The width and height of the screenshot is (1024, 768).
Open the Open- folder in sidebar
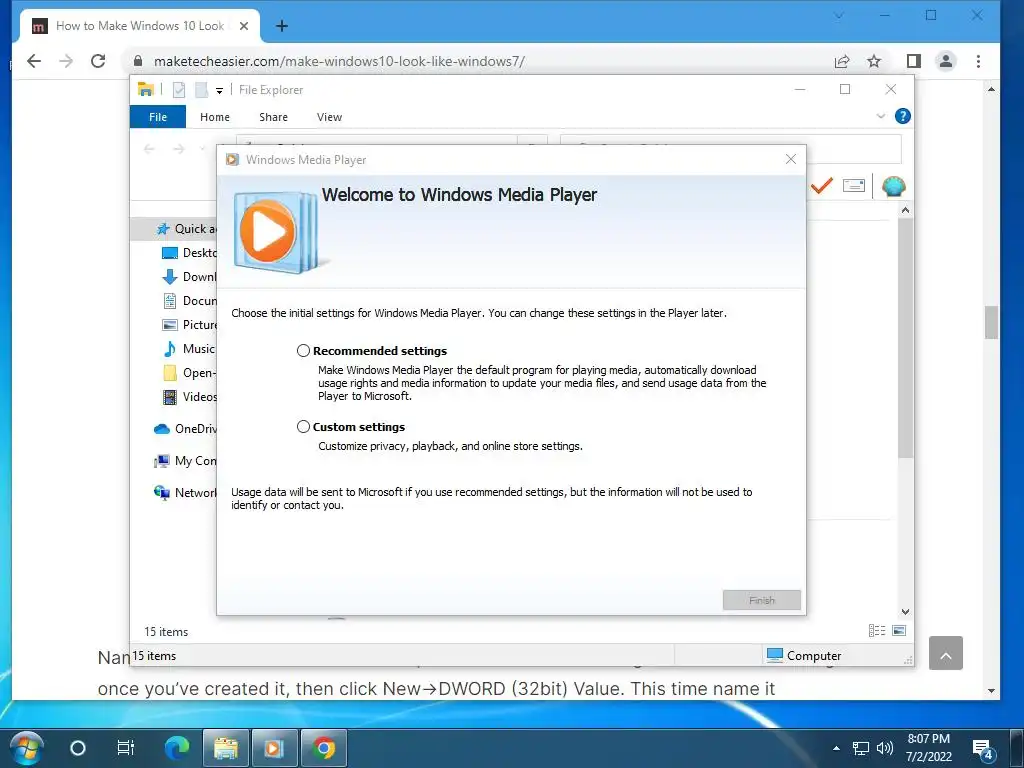click(189, 373)
